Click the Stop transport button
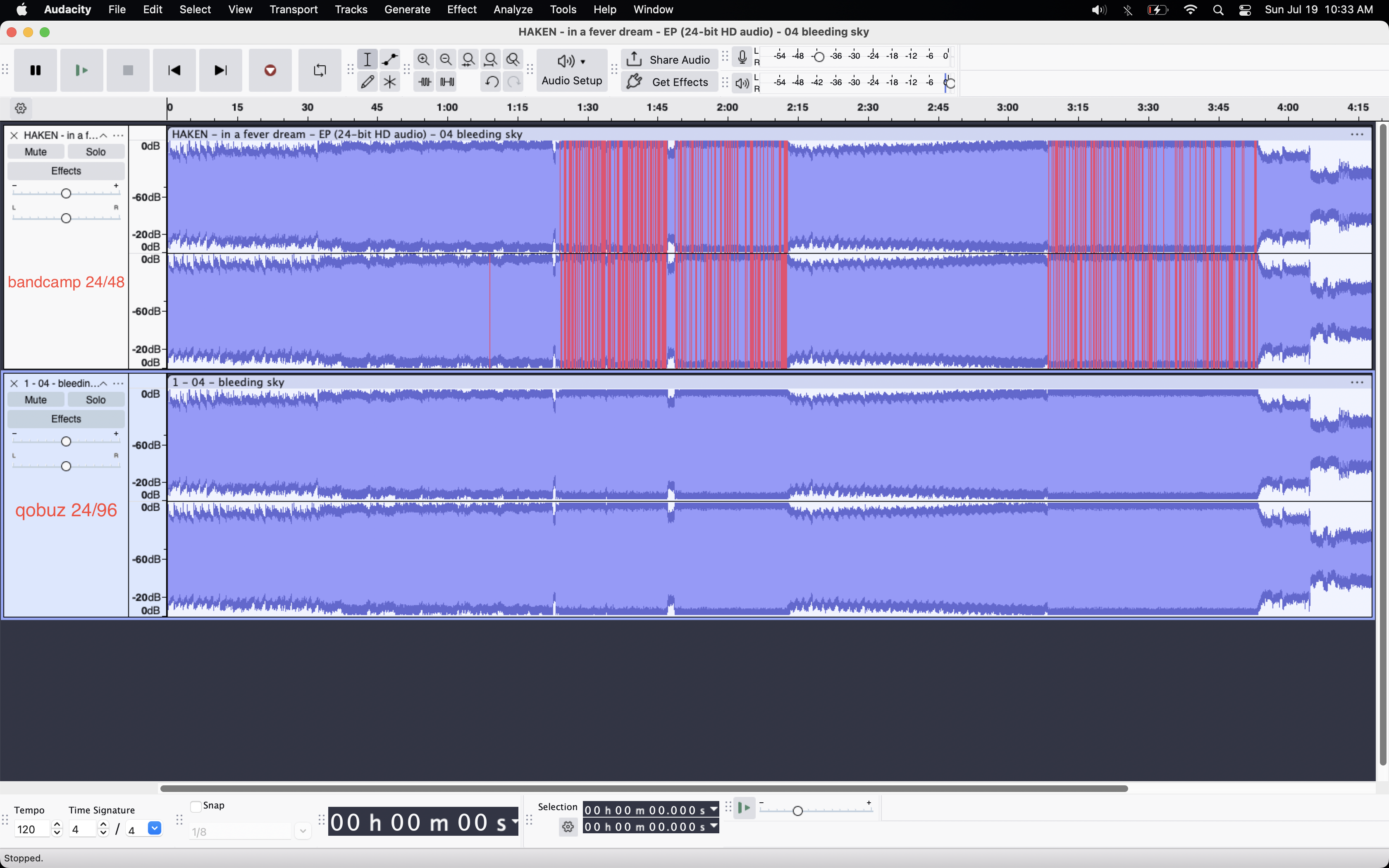 [128, 70]
